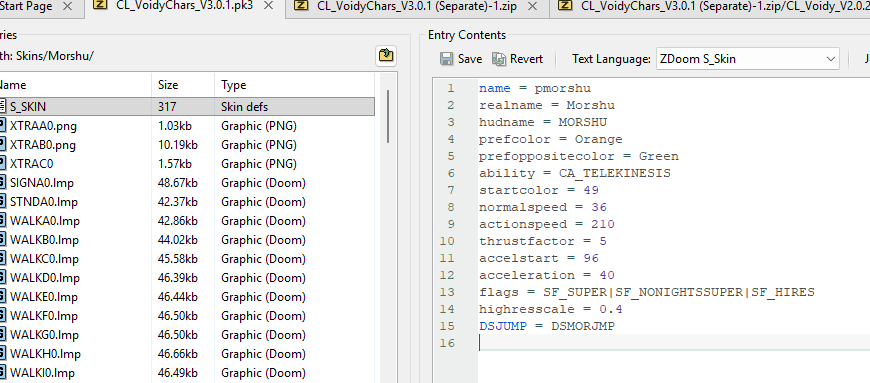Click the 'prefcolor = Orange' code line
The height and width of the screenshot is (383, 870).
550,139
